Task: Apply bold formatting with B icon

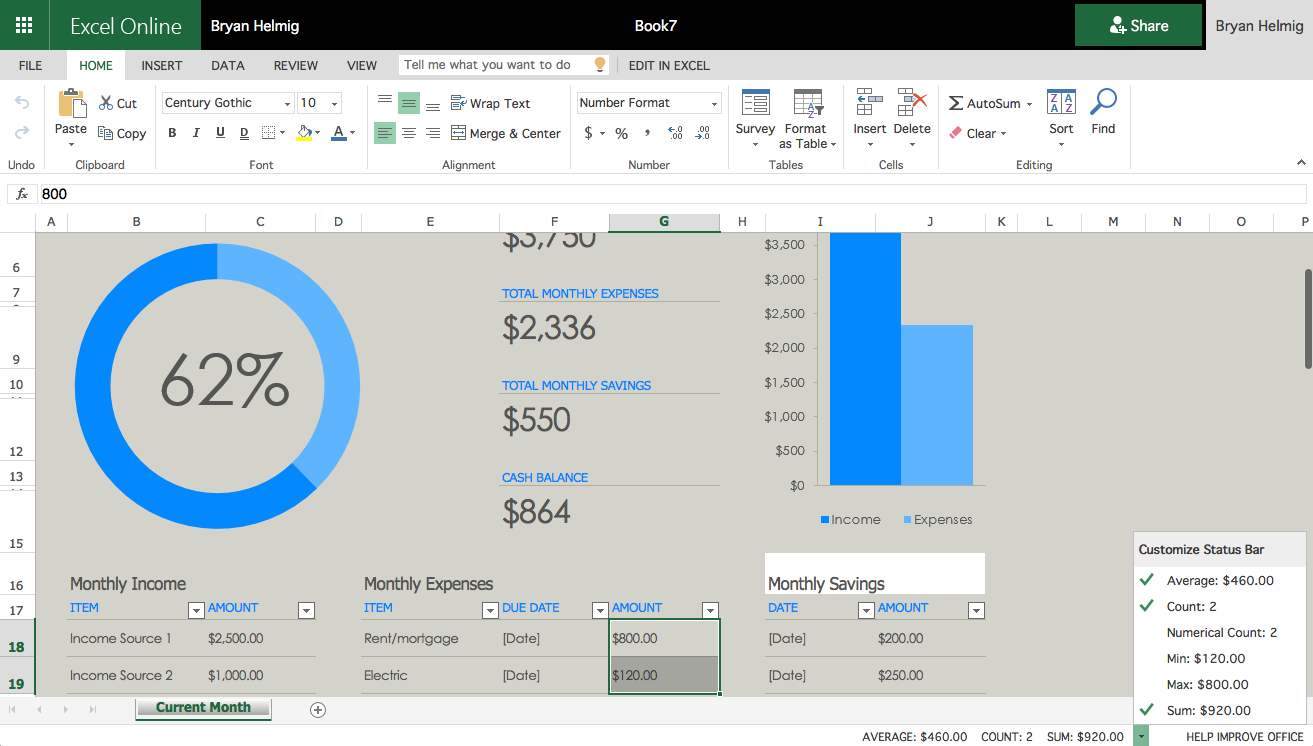Action: [x=172, y=133]
